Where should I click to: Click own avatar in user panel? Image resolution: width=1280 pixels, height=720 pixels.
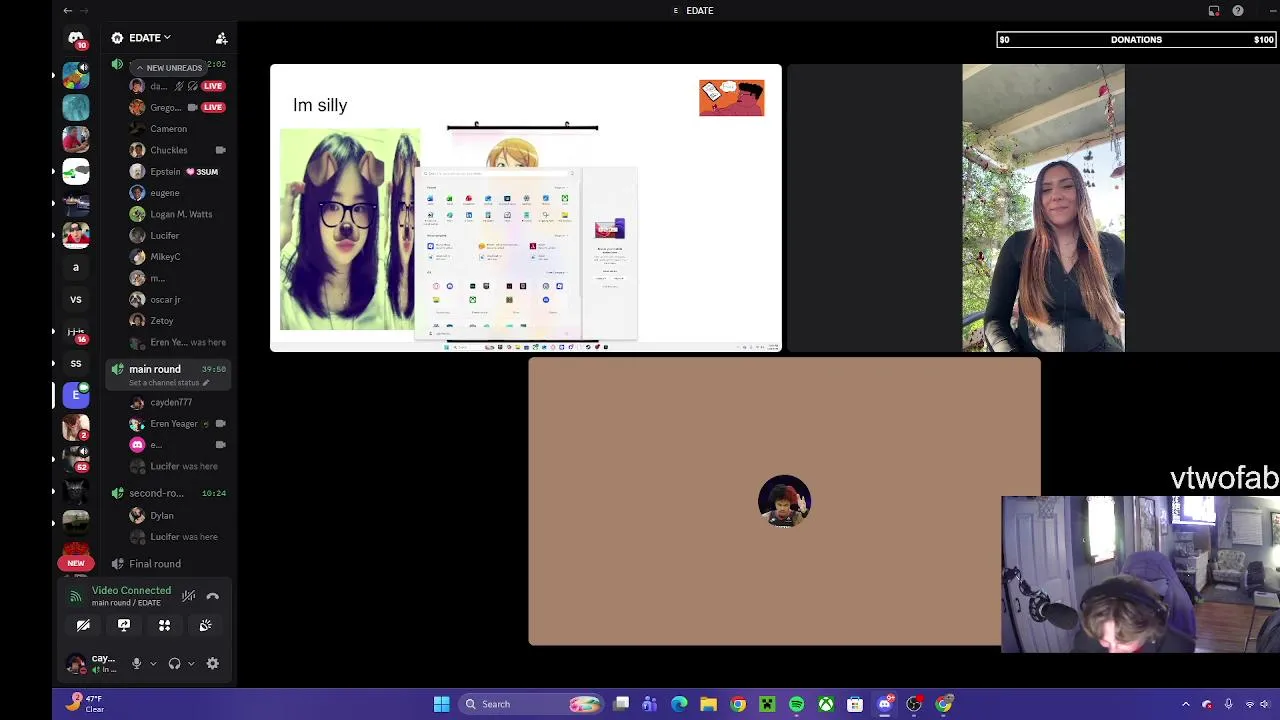(76, 663)
